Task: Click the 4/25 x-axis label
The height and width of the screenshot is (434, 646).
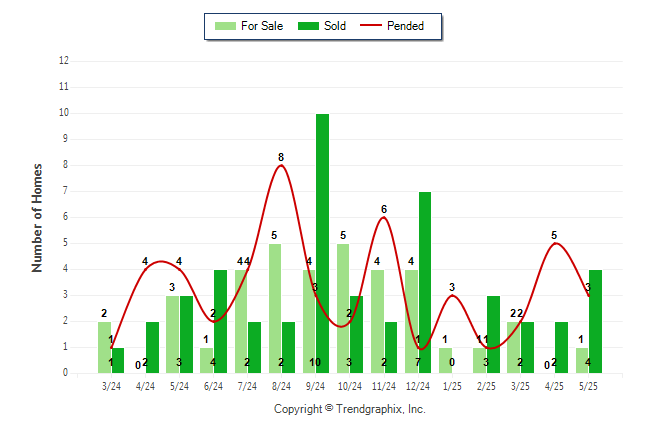Action: [554, 386]
